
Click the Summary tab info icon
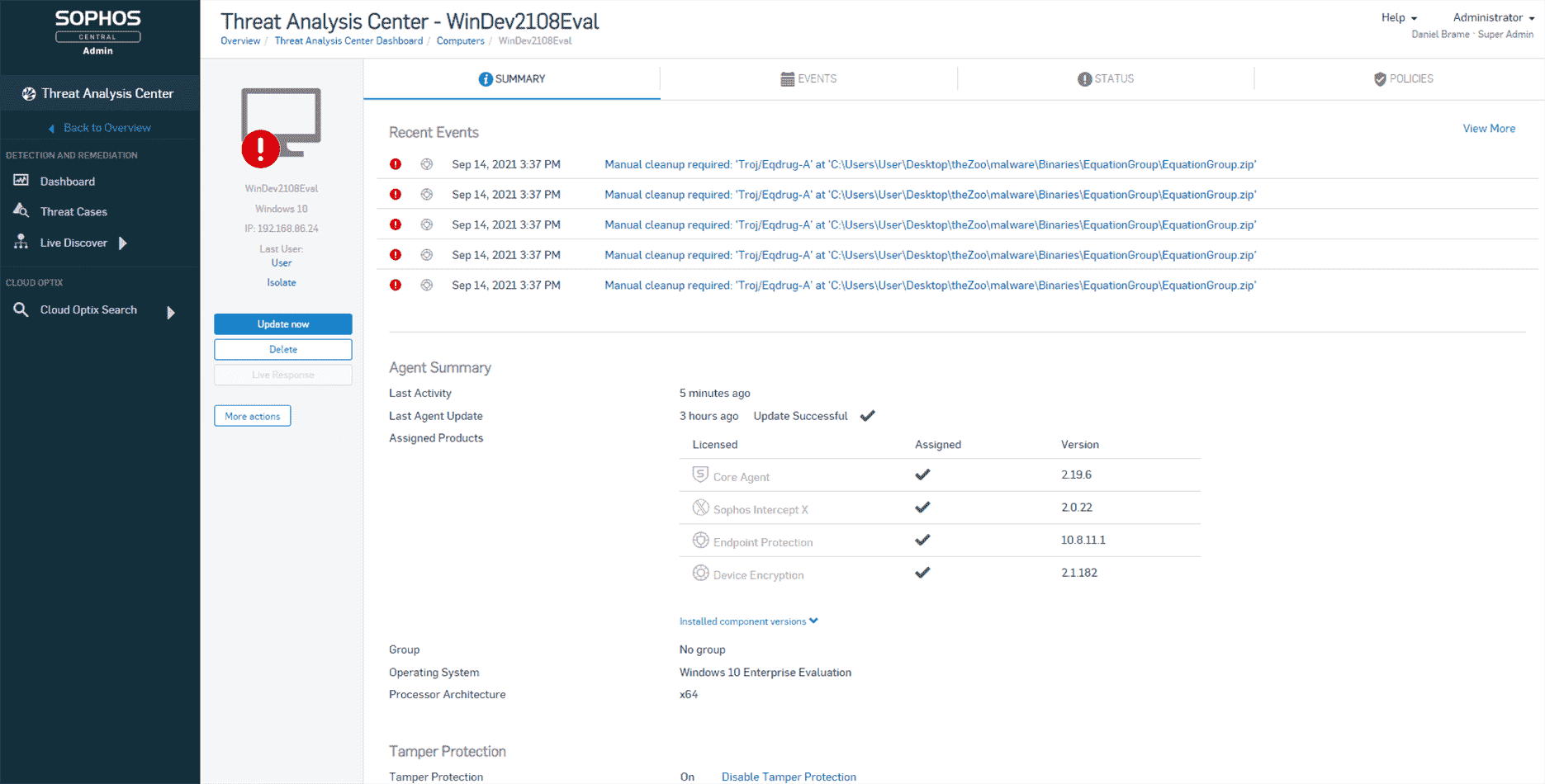pyautogui.click(x=486, y=79)
